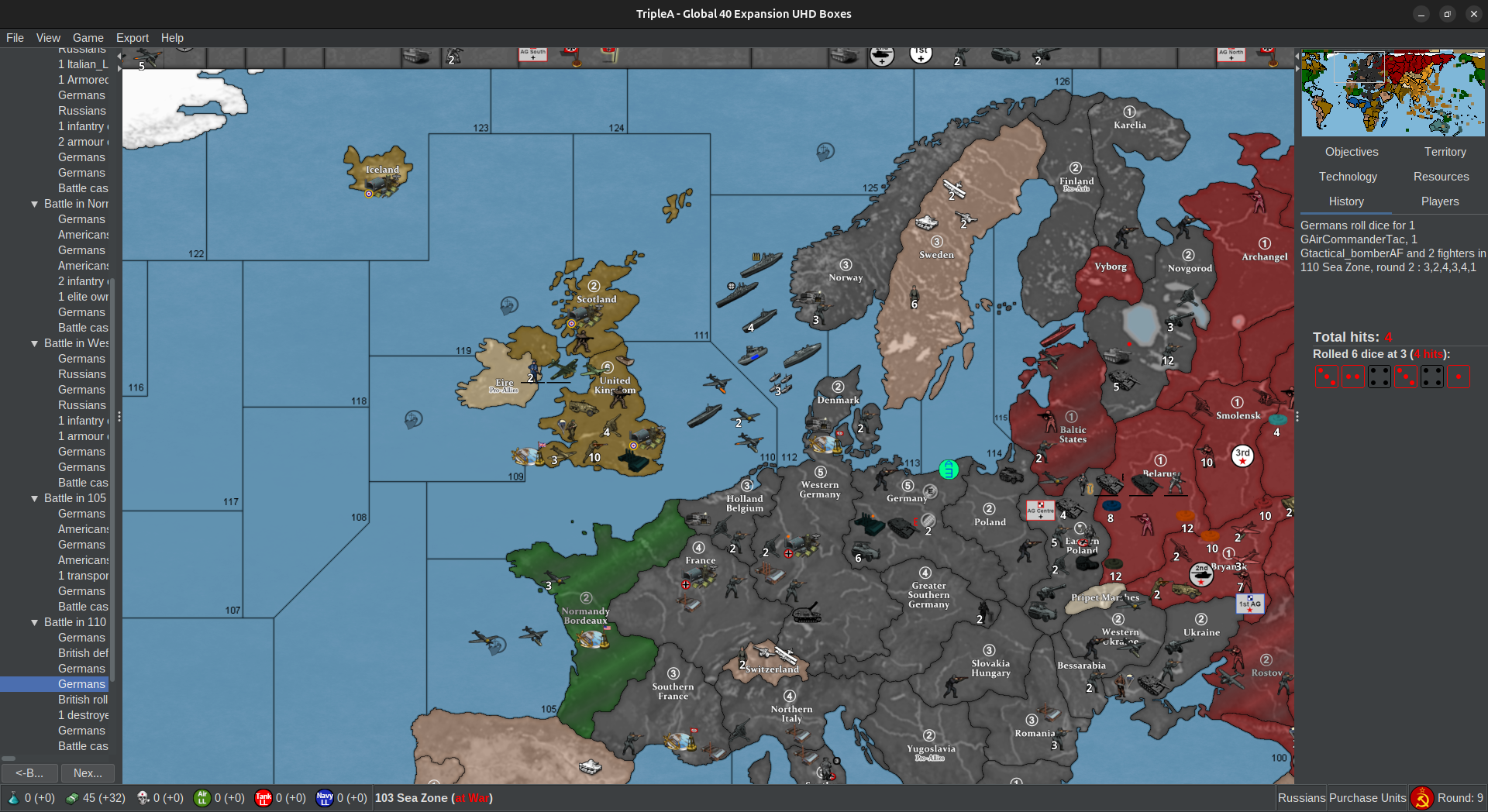Select the British def history row
The image size is (1488, 812).
coord(83,653)
